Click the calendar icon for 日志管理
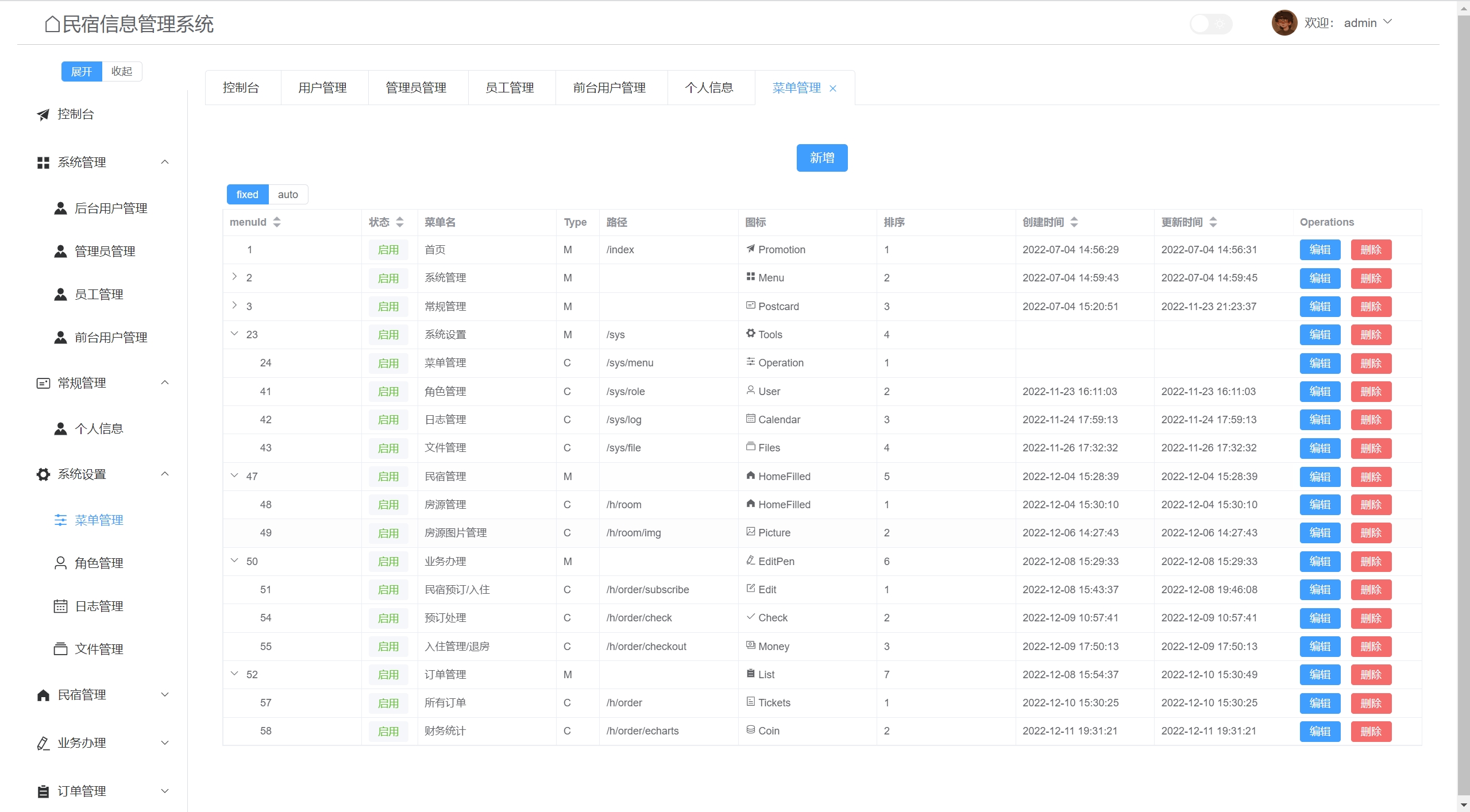 click(x=60, y=606)
